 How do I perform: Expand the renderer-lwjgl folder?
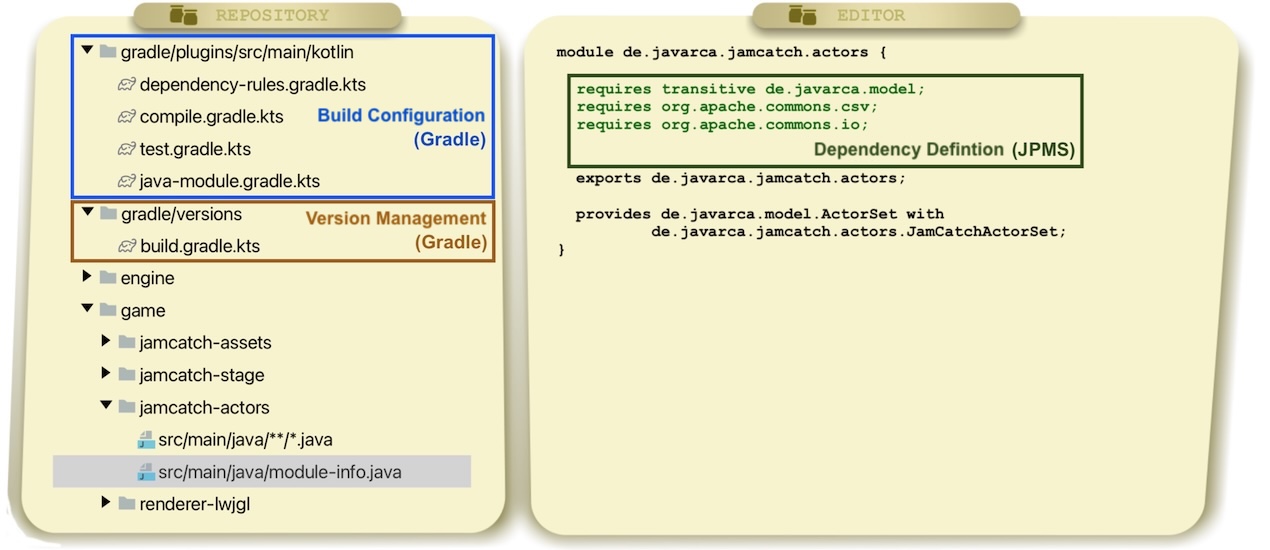106,503
